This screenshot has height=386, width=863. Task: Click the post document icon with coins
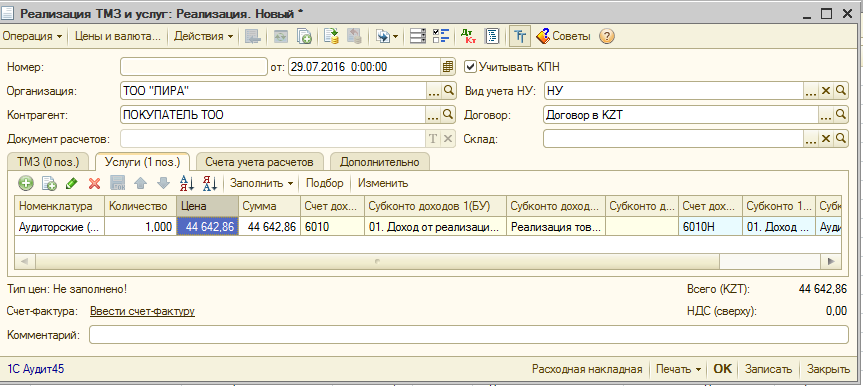pyautogui.click(x=331, y=36)
